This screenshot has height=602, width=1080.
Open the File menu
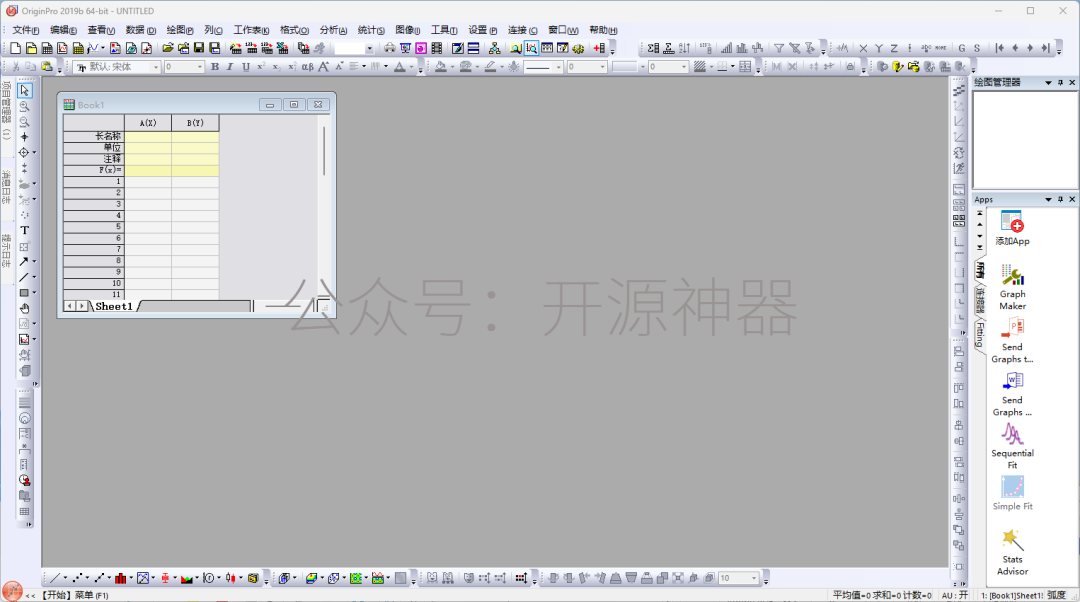pos(25,30)
